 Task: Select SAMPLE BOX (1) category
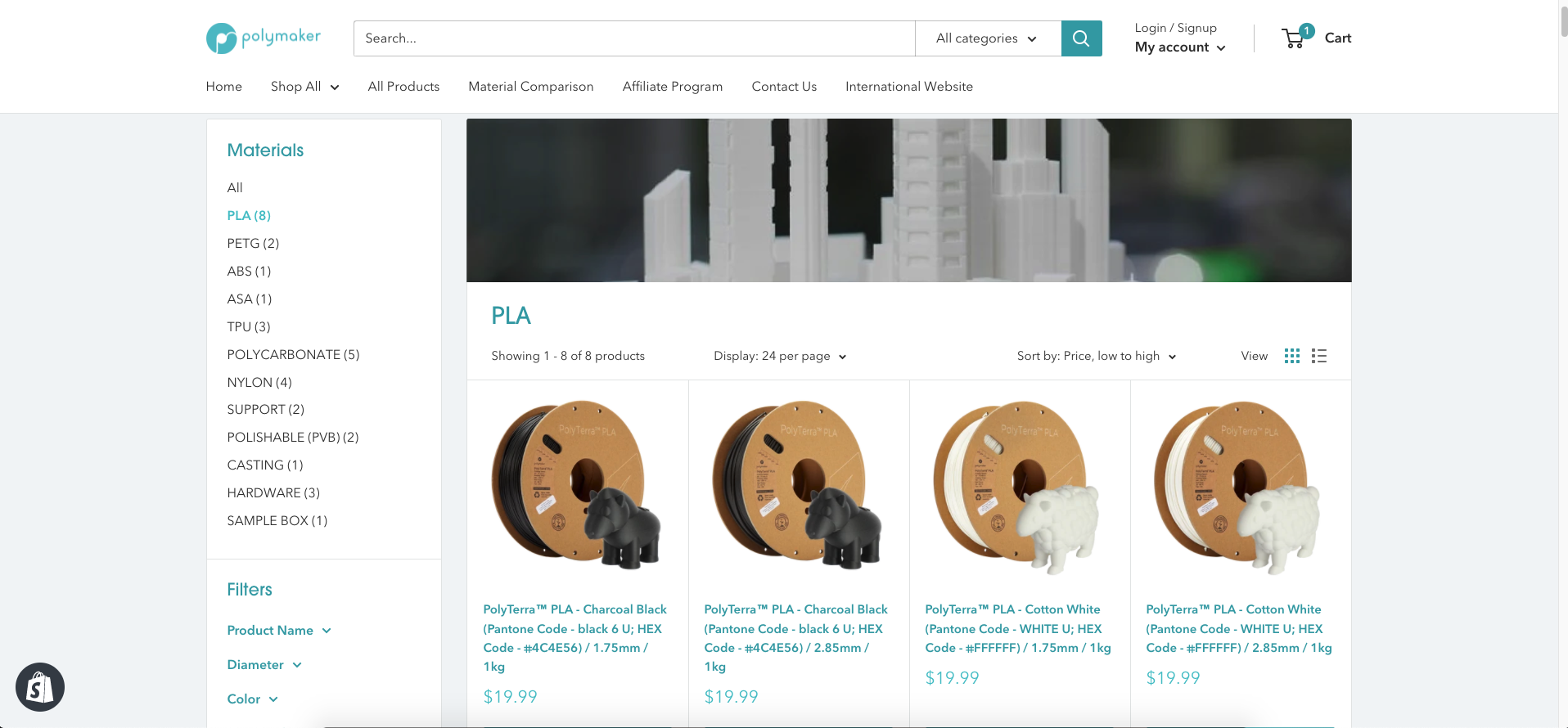(277, 521)
